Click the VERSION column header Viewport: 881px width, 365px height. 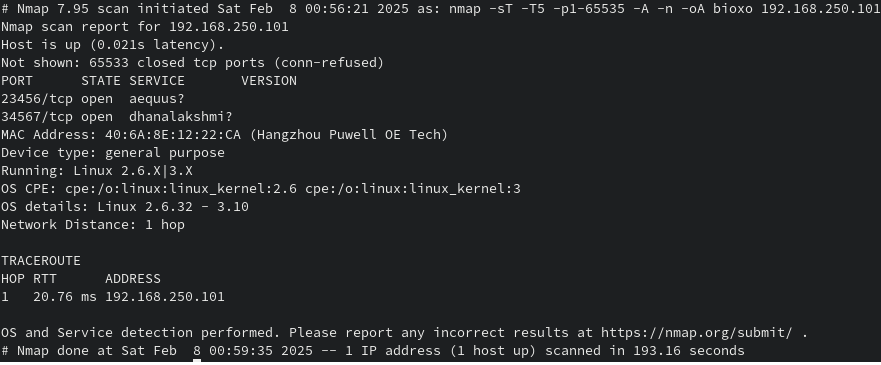[269, 81]
